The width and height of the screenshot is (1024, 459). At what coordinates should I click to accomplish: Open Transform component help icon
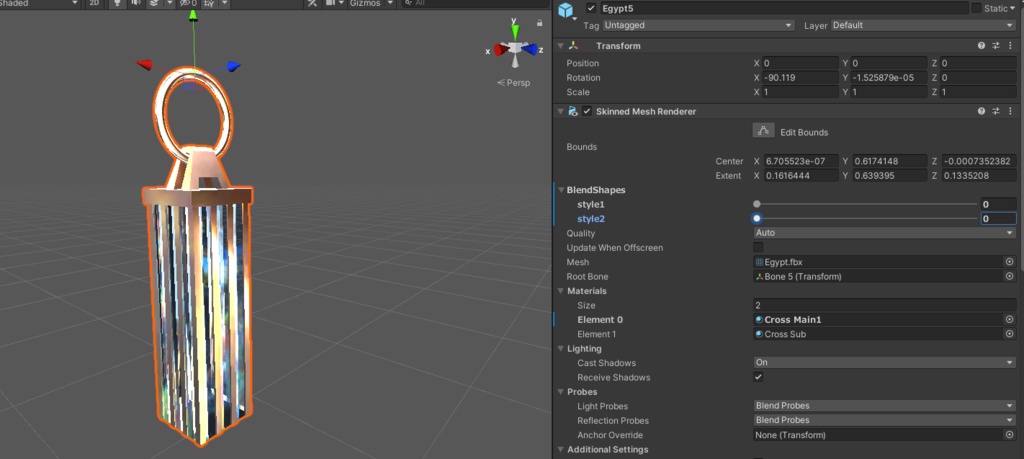[x=981, y=46]
